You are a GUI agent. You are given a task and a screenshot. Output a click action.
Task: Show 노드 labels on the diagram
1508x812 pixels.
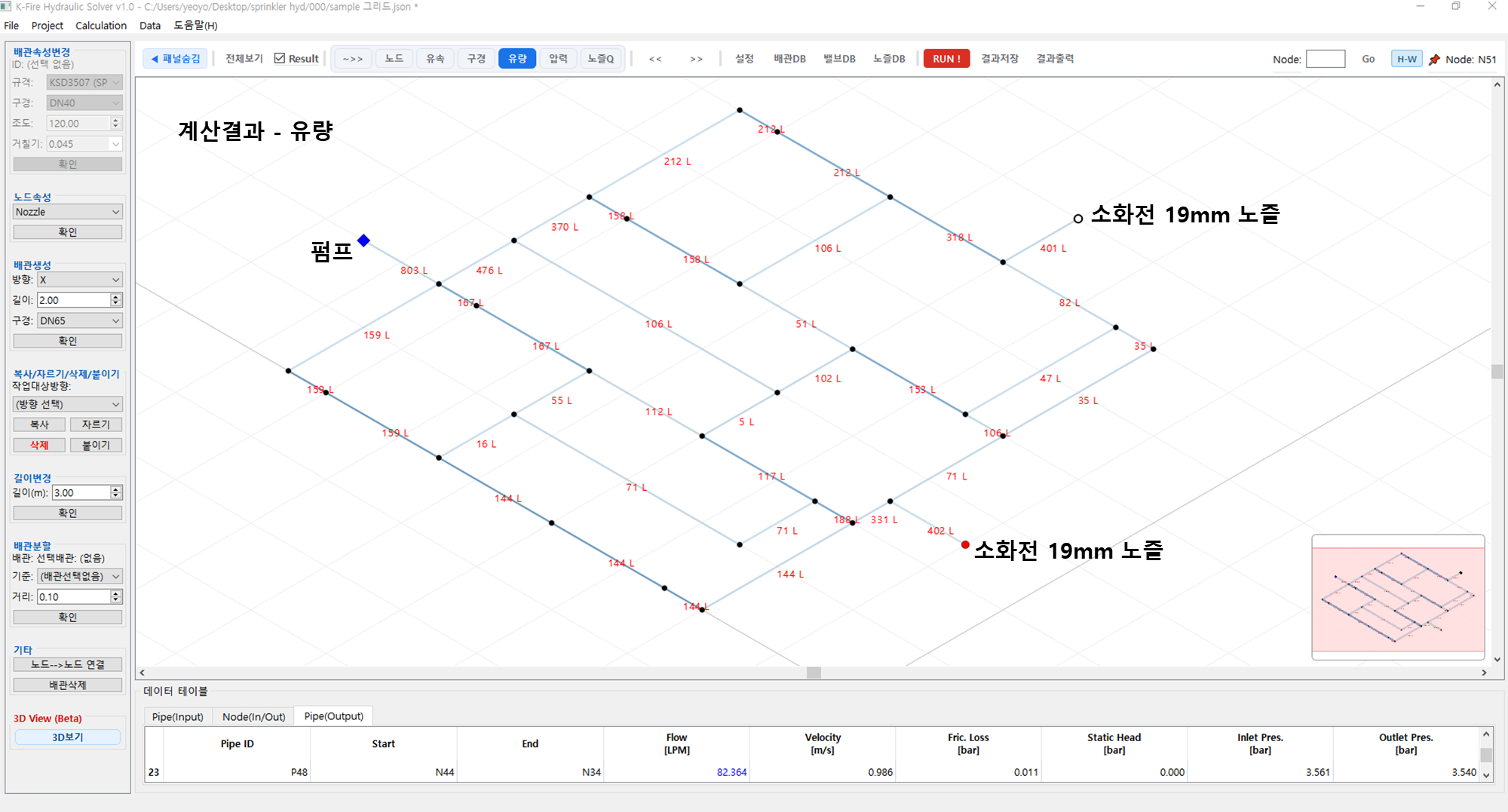[x=394, y=58]
